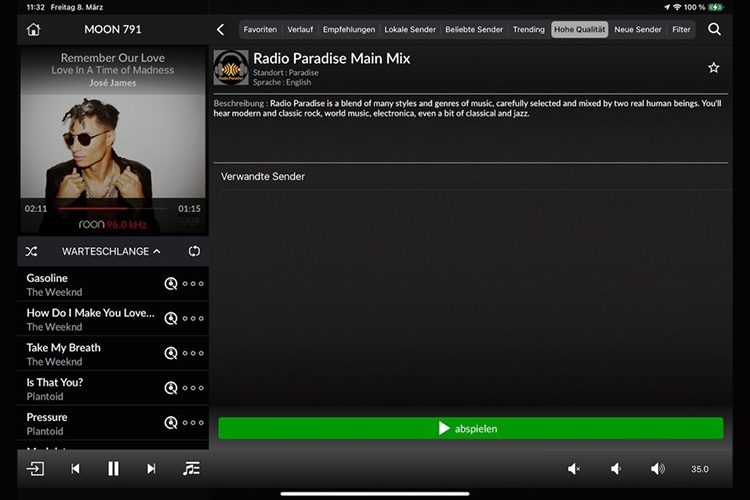Tap the location arrow in status bar
Image resolution: width=750 pixels, height=500 pixels.
(x=667, y=7)
